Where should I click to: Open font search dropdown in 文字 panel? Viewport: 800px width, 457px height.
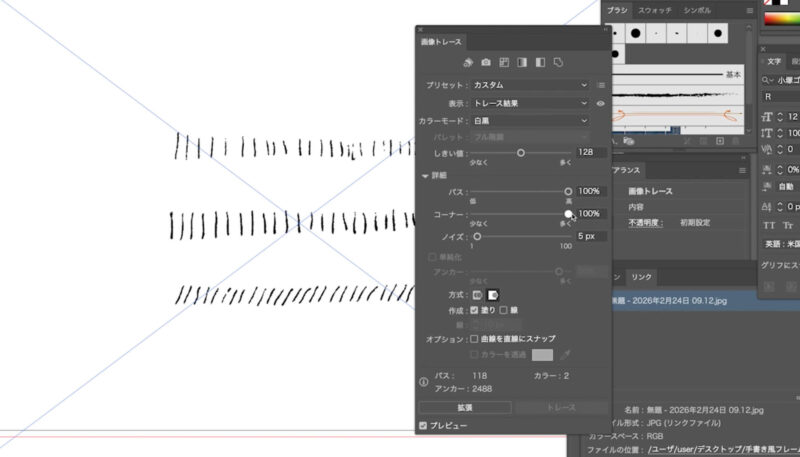click(x=767, y=80)
